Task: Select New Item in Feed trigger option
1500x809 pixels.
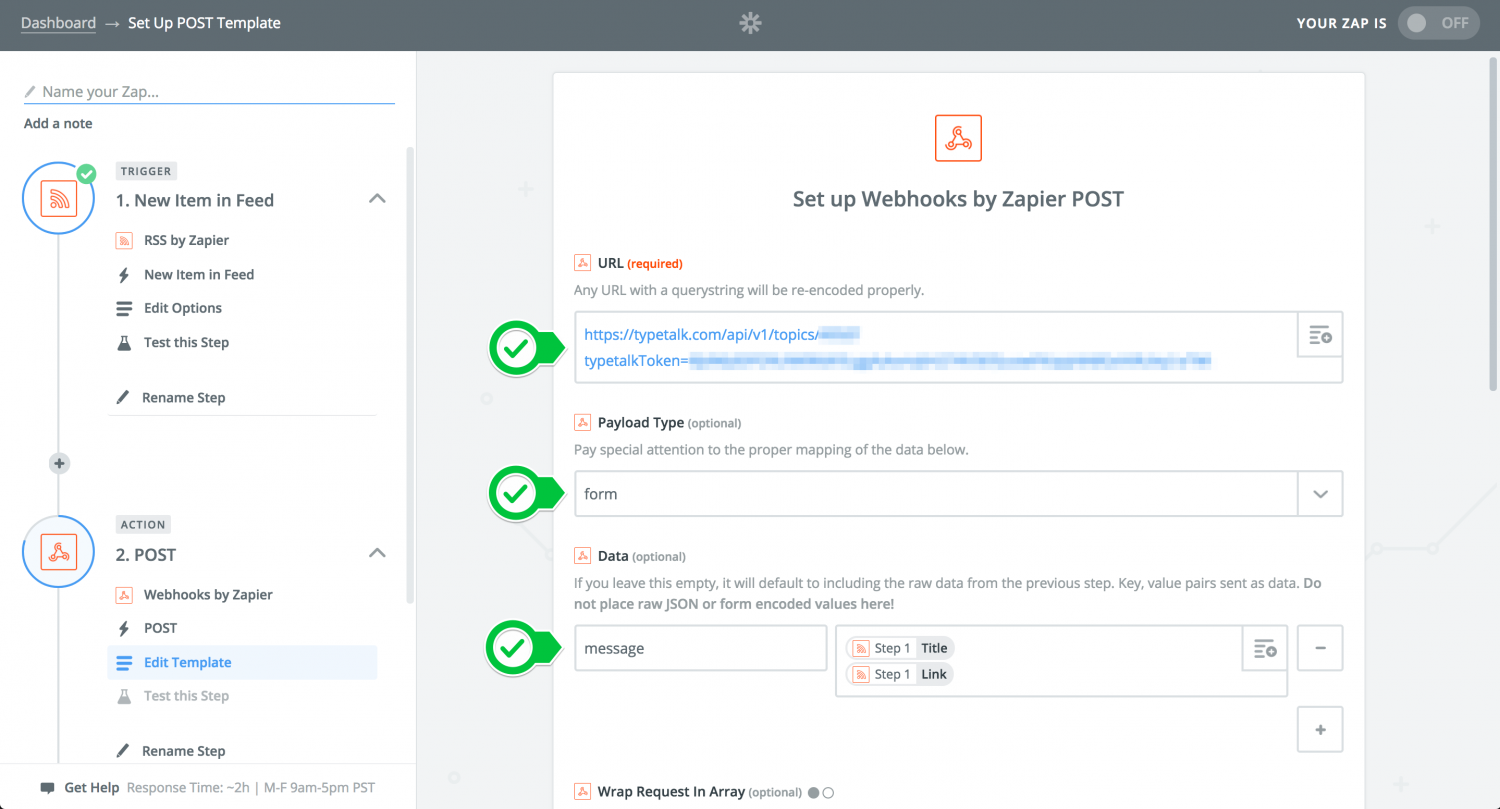Action: [x=199, y=274]
